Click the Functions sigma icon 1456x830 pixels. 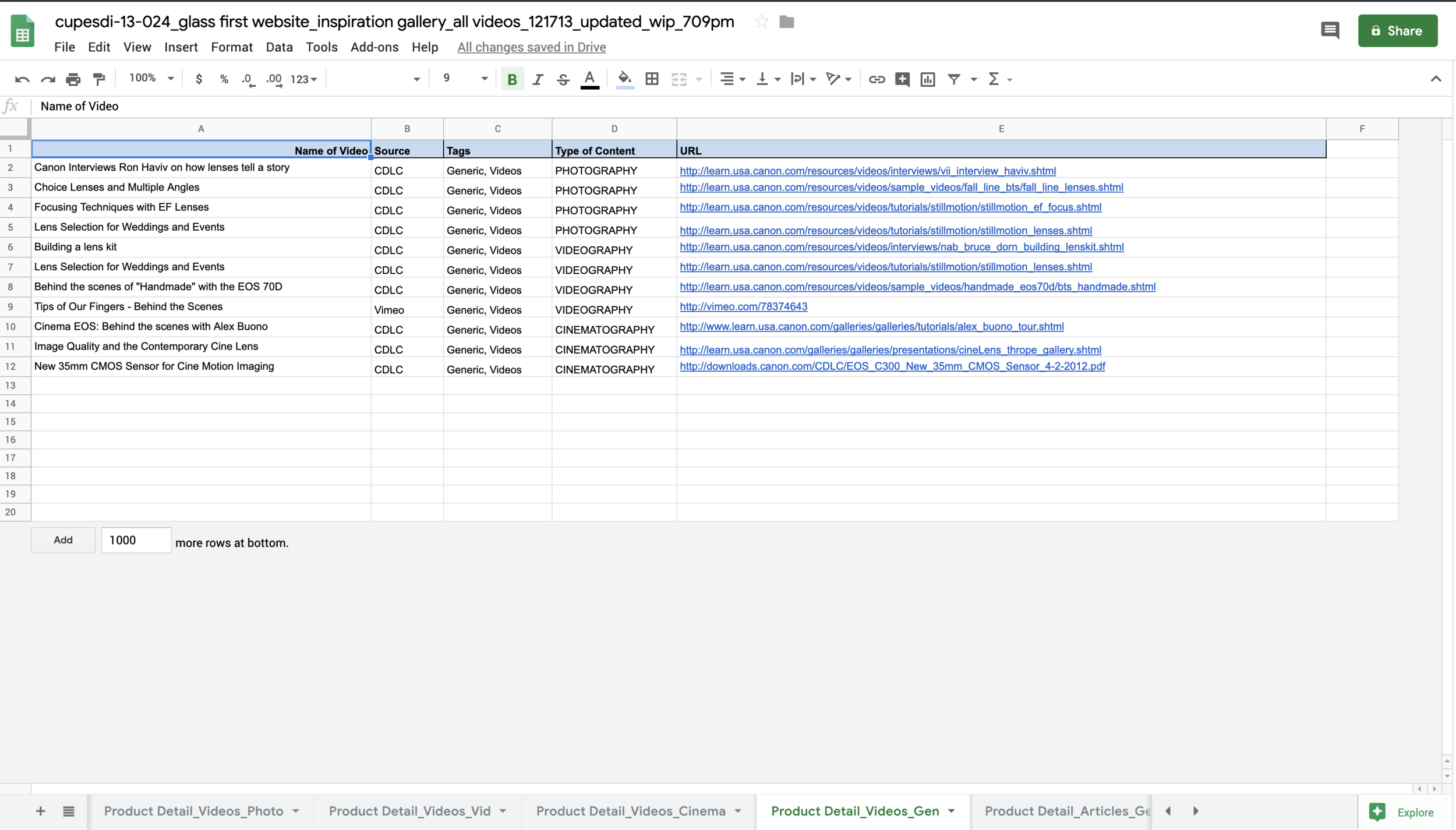click(994, 79)
